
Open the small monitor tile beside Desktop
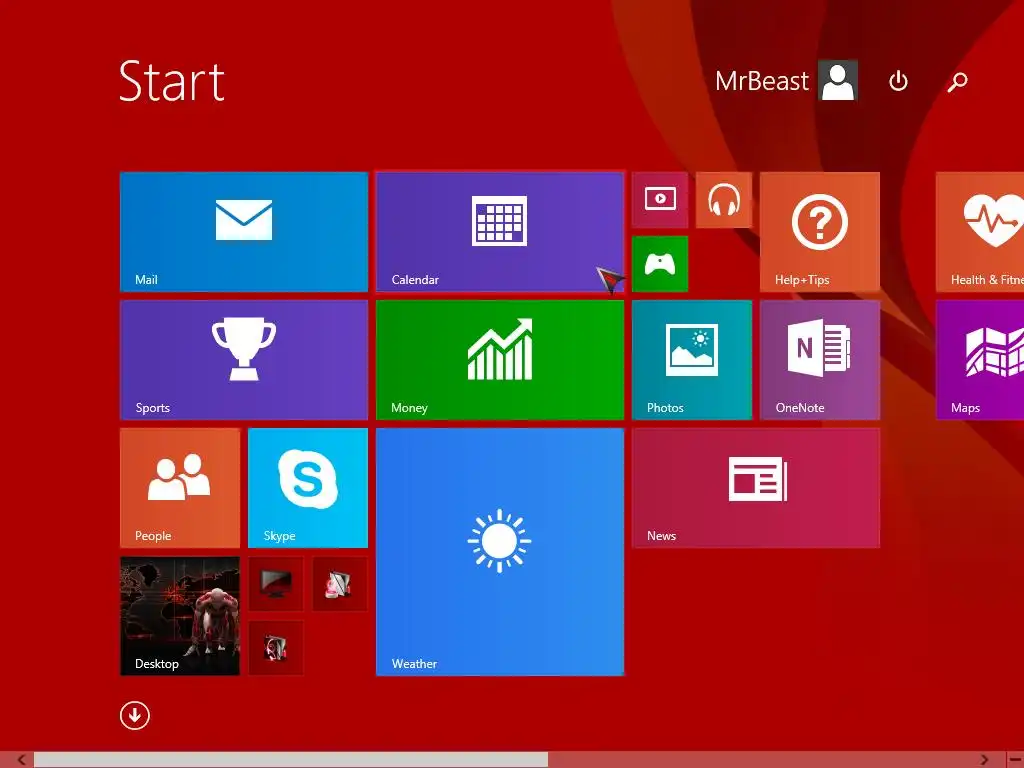pos(276,584)
